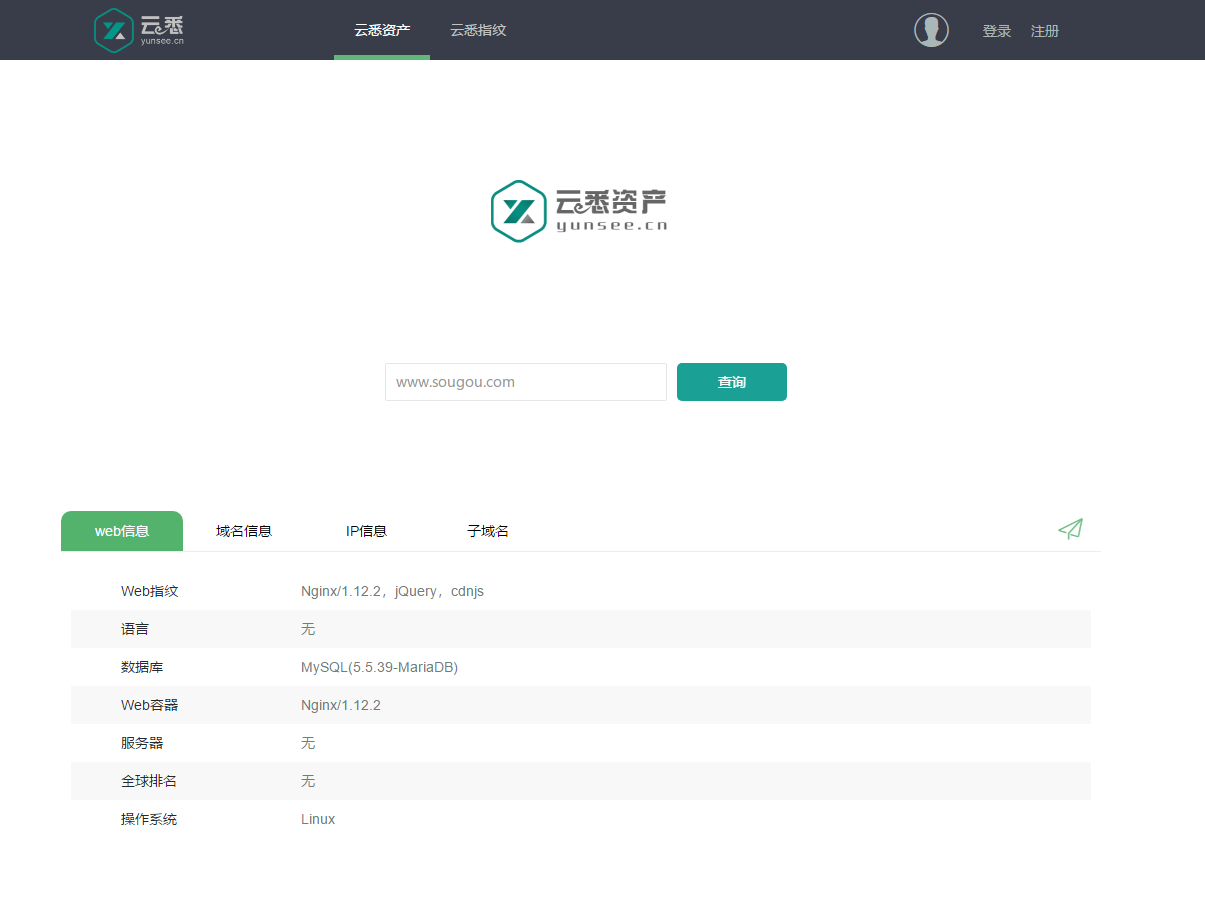Click the 登录 login link

(997, 31)
